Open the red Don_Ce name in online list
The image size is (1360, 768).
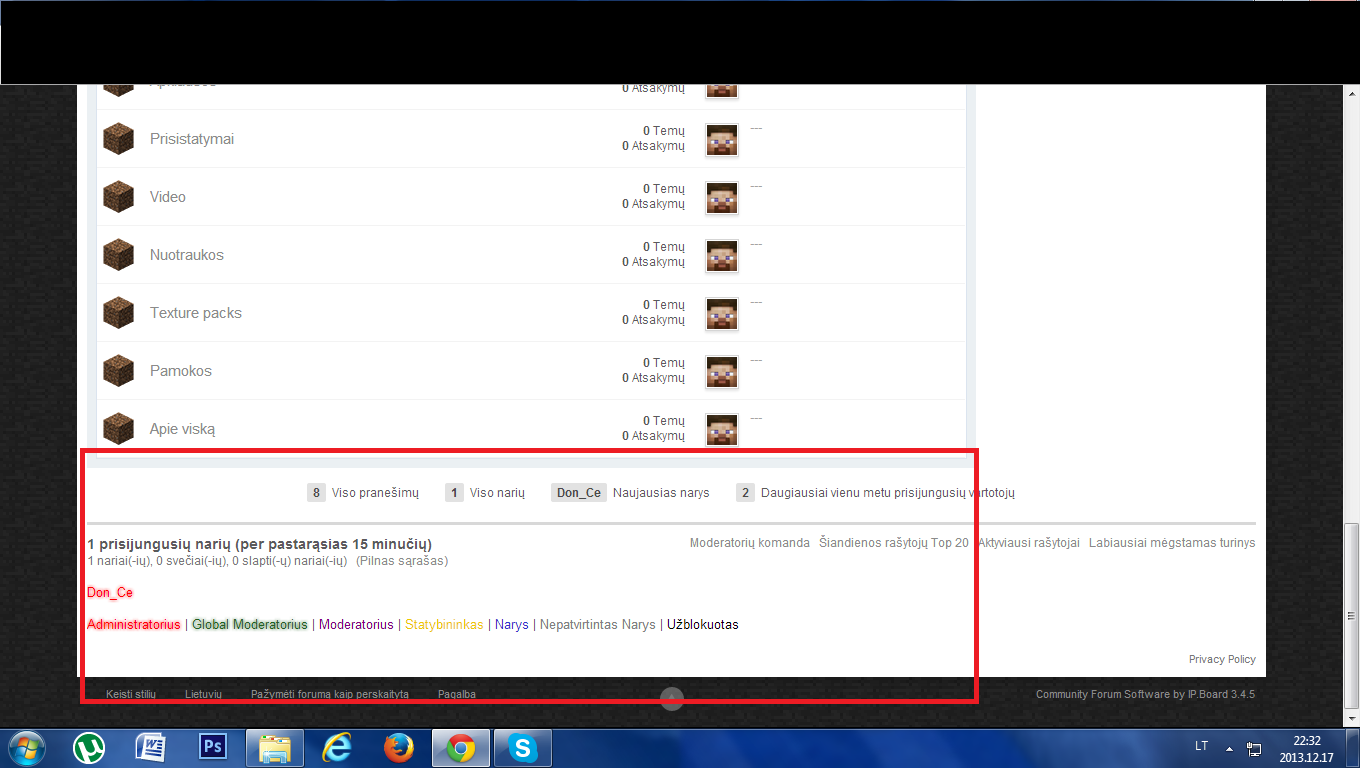pos(110,593)
